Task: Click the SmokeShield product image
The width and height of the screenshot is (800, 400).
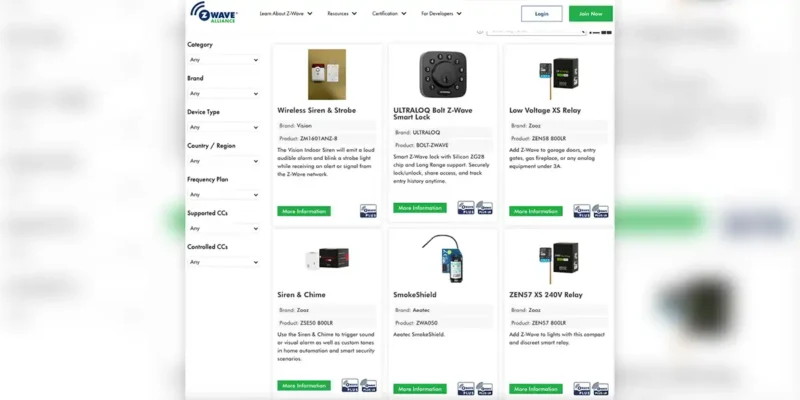Action: coord(443,259)
